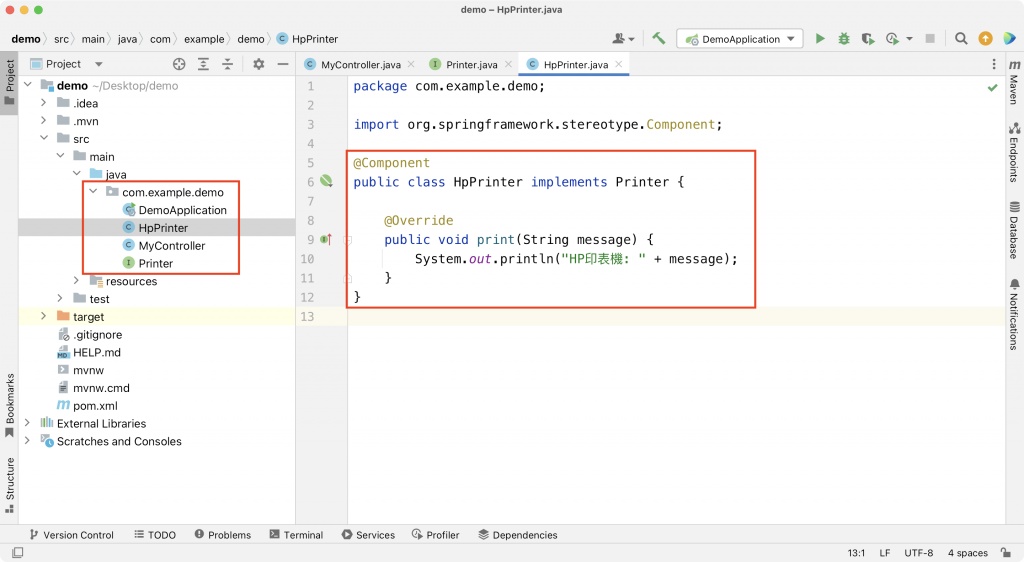The width and height of the screenshot is (1024, 562).
Task: Expand External Libraries node
Action: coord(27,423)
